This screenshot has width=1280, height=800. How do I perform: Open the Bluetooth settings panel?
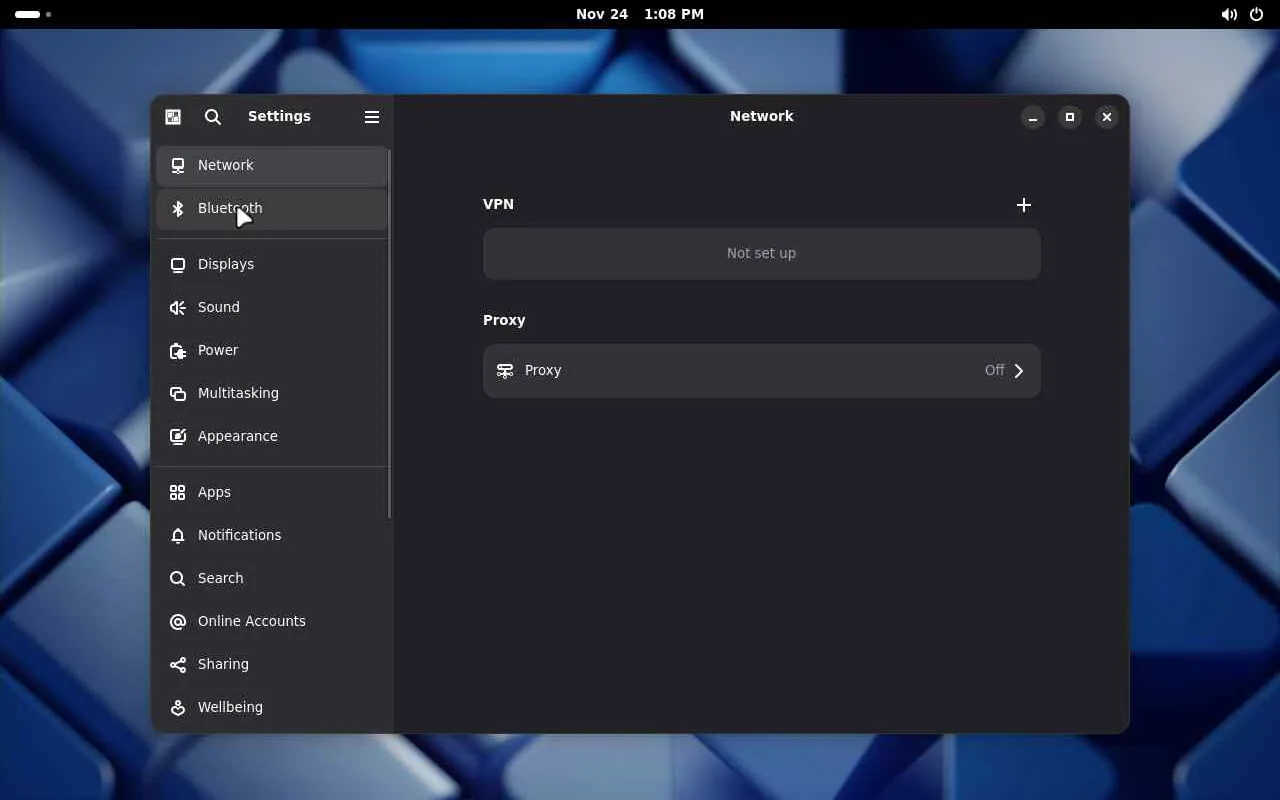coord(272,208)
